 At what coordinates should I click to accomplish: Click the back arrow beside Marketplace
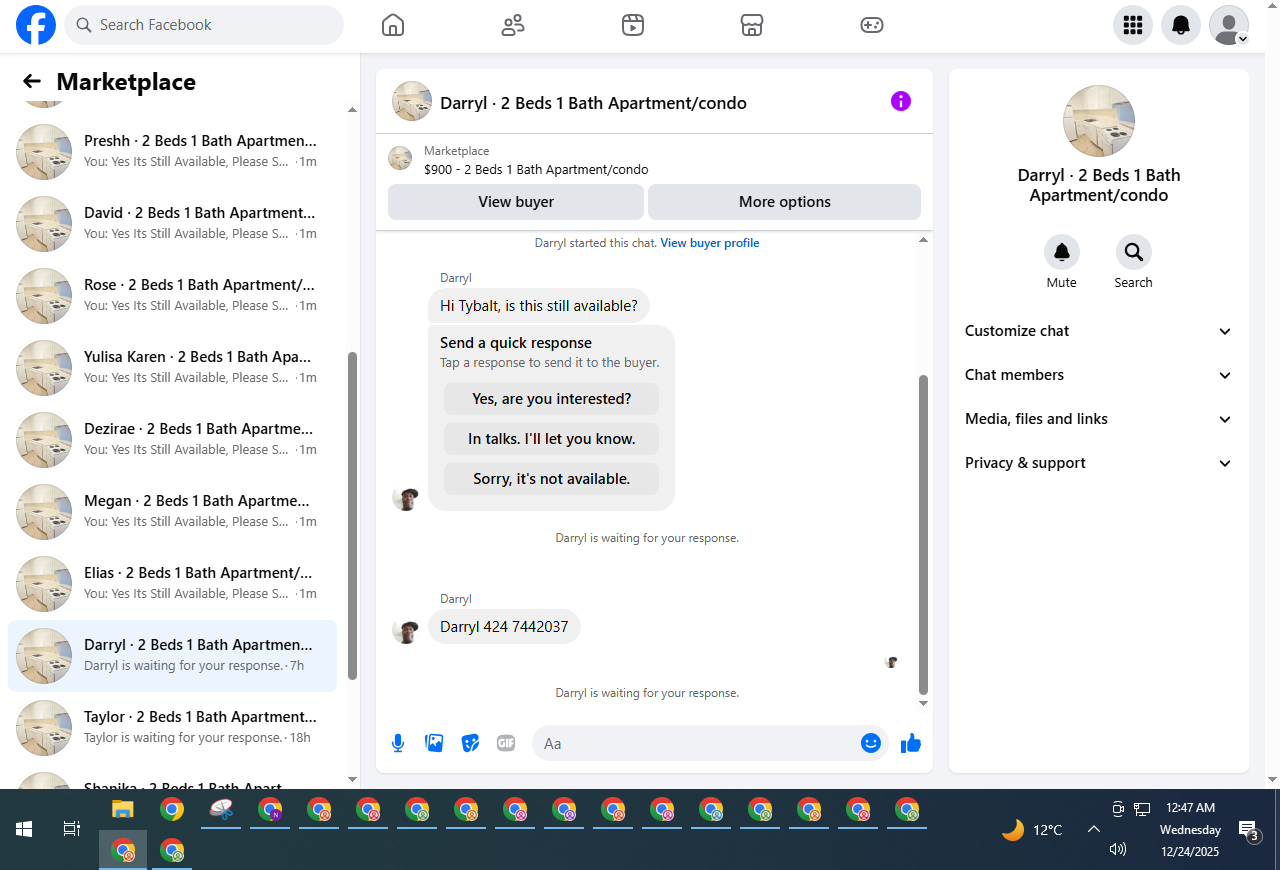tap(32, 82)
